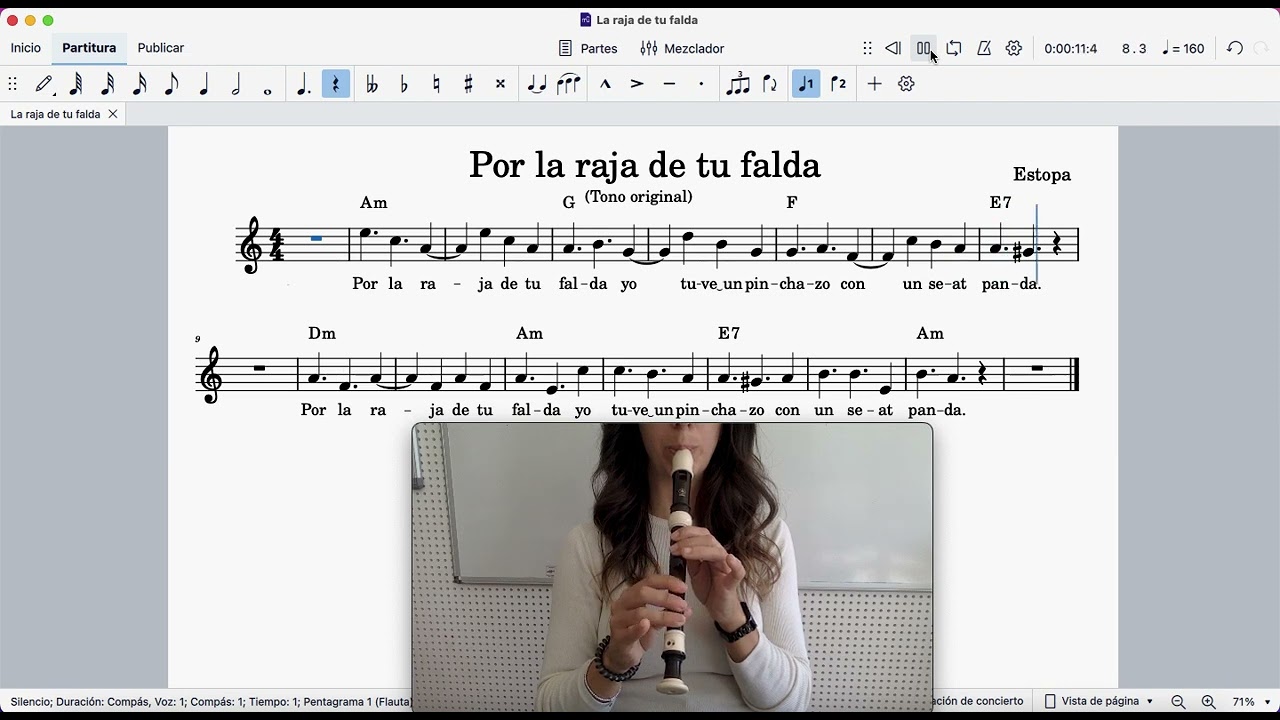Click the recorder player video overlay

[672, 567]
